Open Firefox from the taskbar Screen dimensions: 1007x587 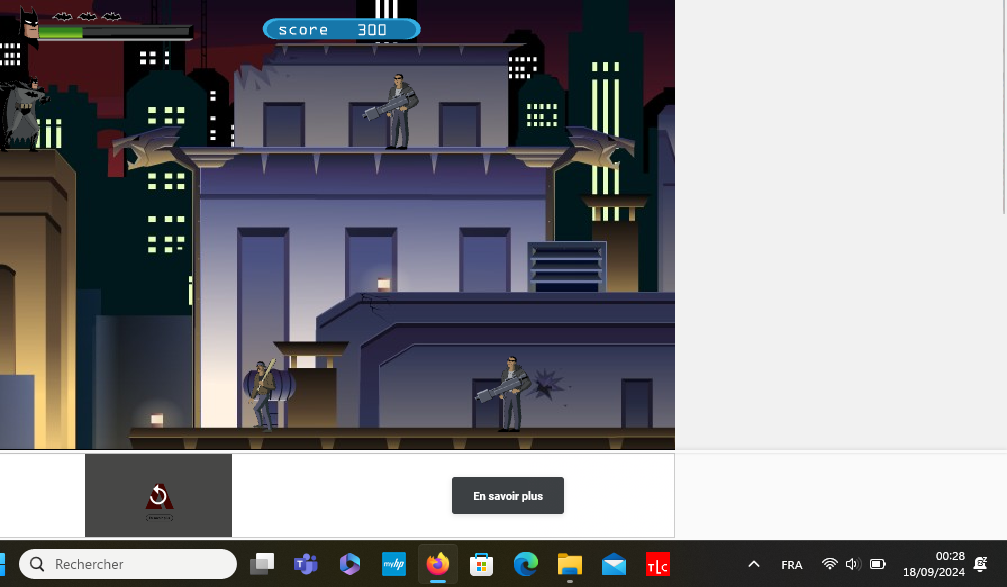(437, 564)
